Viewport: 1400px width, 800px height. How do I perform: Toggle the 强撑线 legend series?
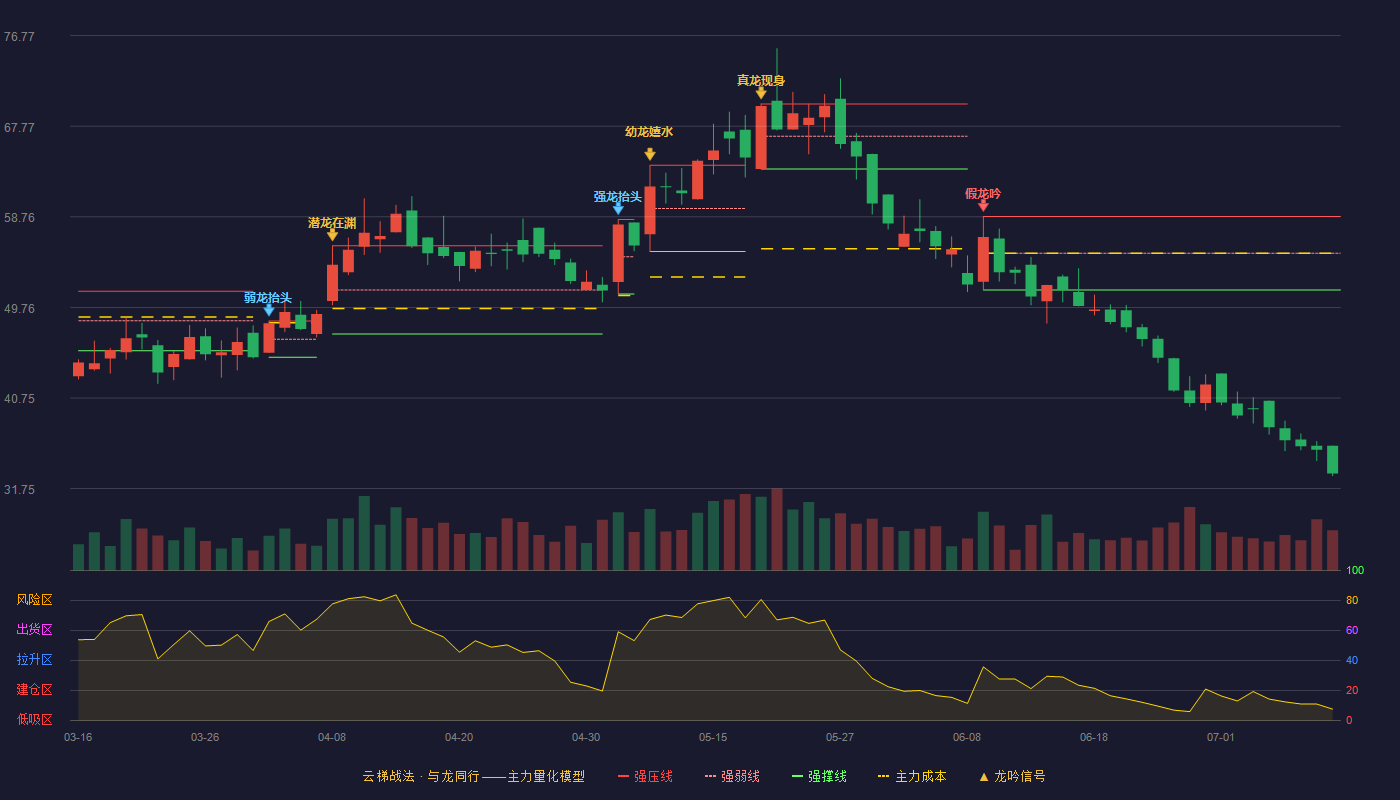click(819, 776)
